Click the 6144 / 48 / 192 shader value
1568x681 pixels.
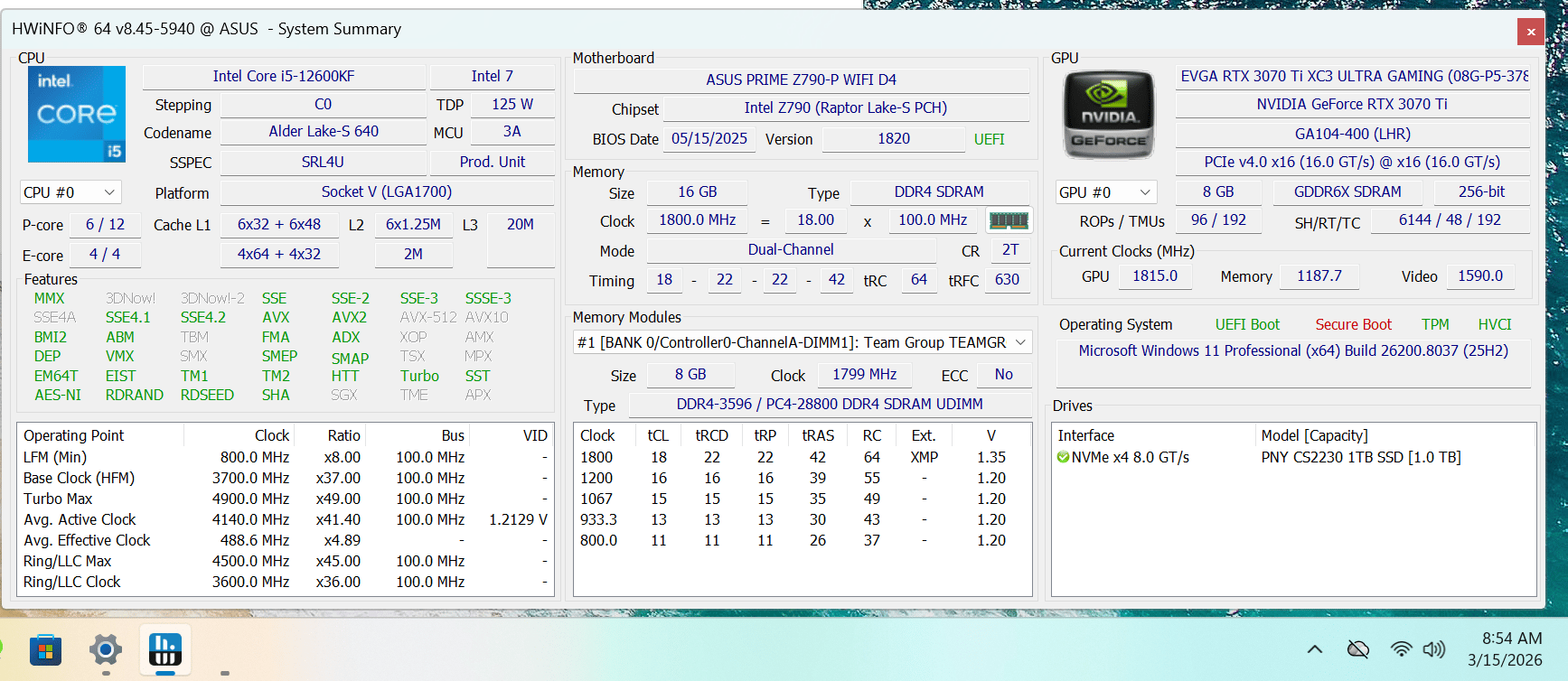click(1451, 219)
